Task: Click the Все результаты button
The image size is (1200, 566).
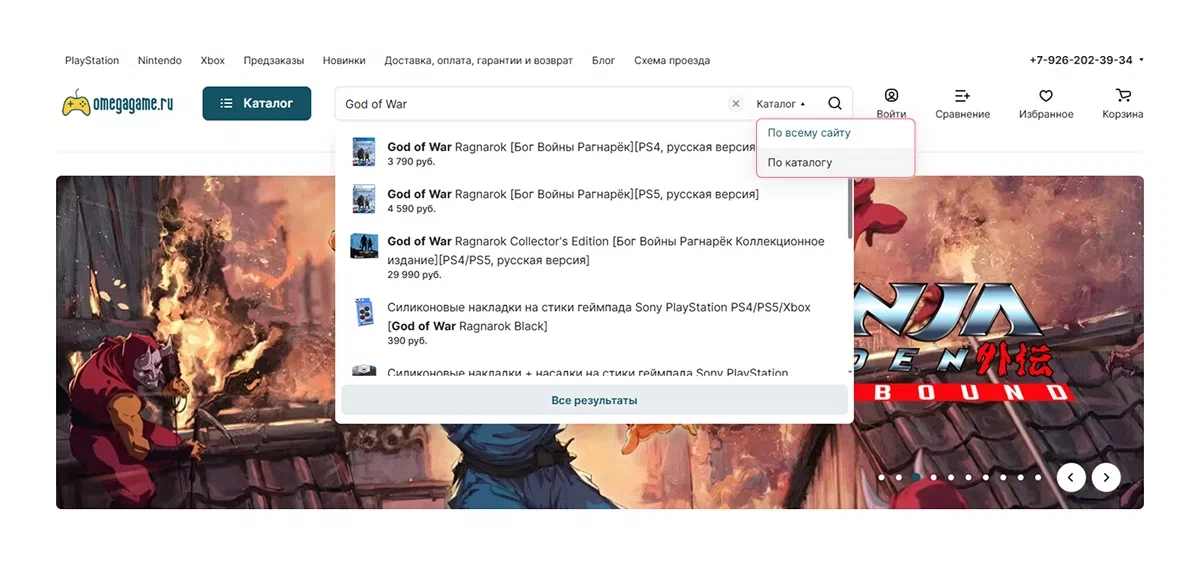Action: [594, 400]
